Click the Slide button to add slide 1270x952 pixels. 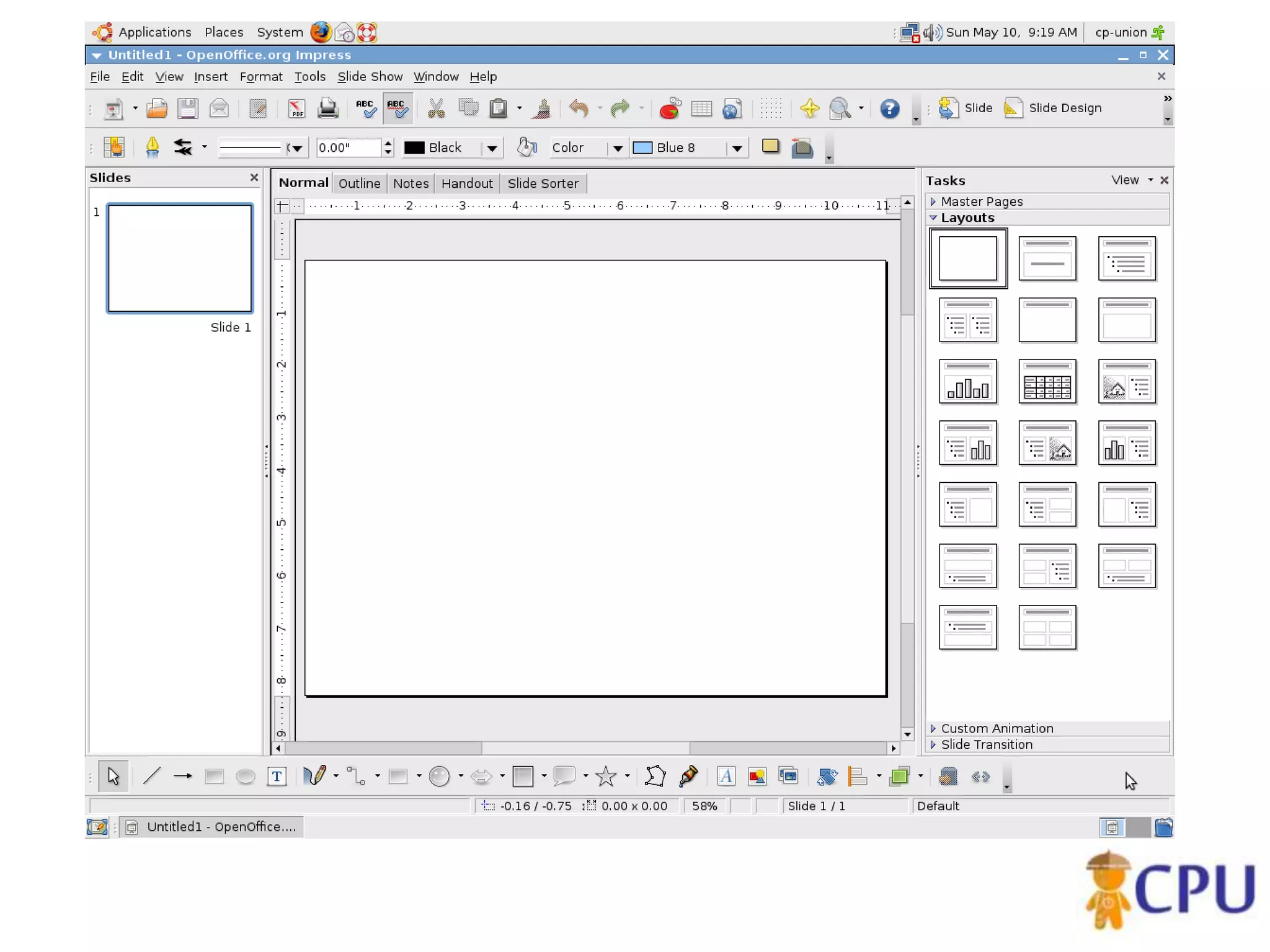[x=966, y=108]
